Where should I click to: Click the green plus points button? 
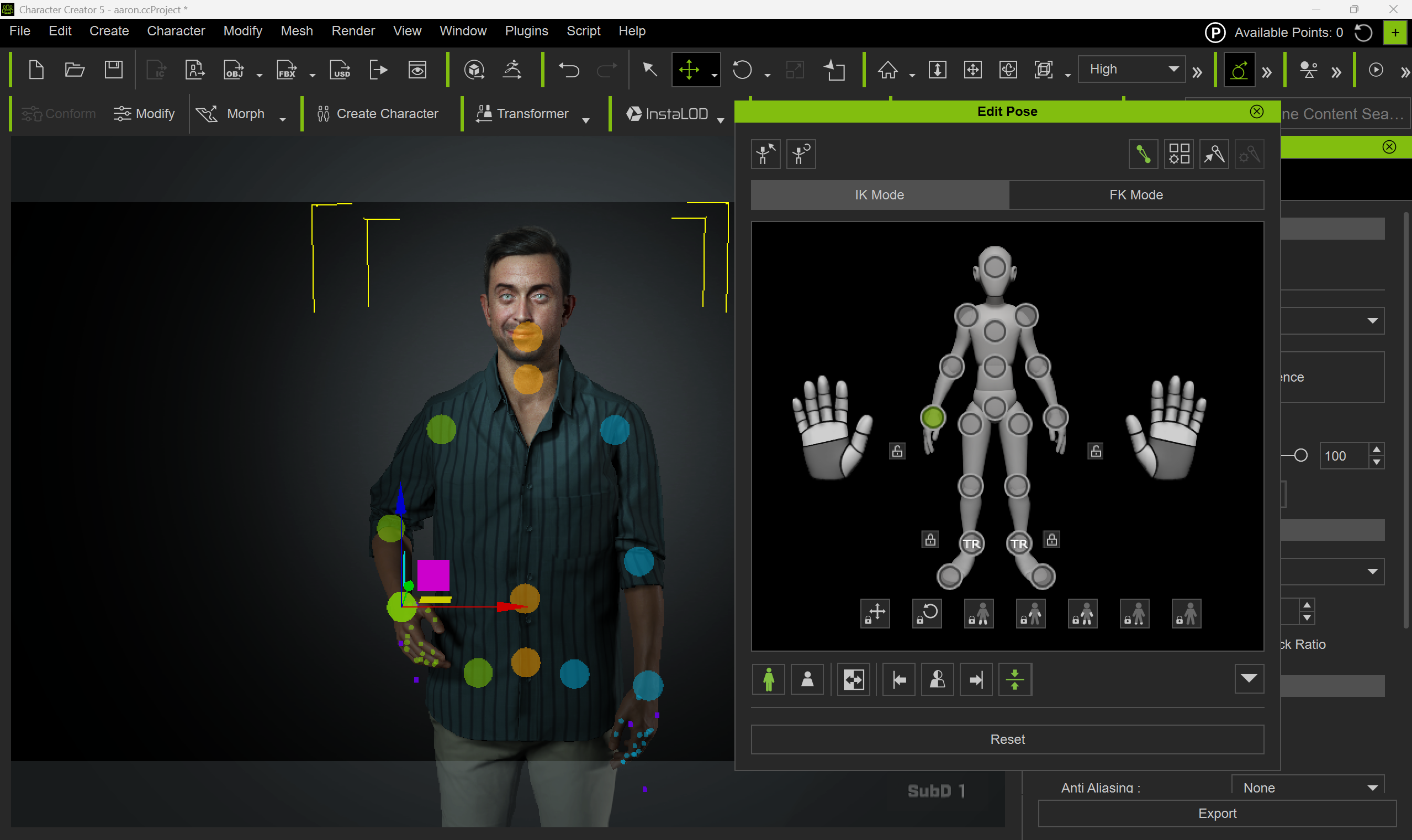(1395, 33)
